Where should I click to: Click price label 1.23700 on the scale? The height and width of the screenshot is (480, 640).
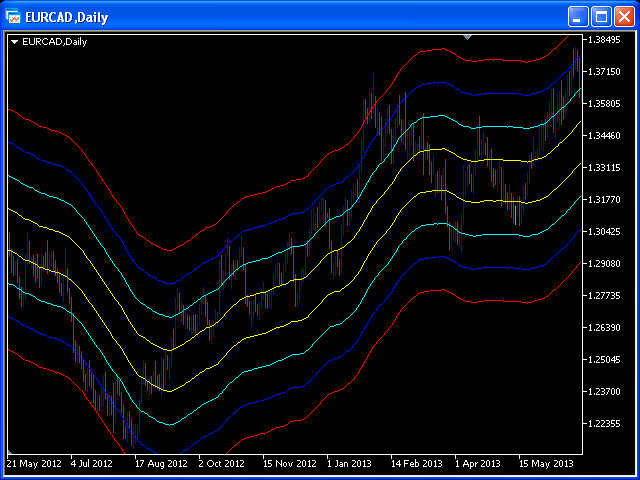605,391
